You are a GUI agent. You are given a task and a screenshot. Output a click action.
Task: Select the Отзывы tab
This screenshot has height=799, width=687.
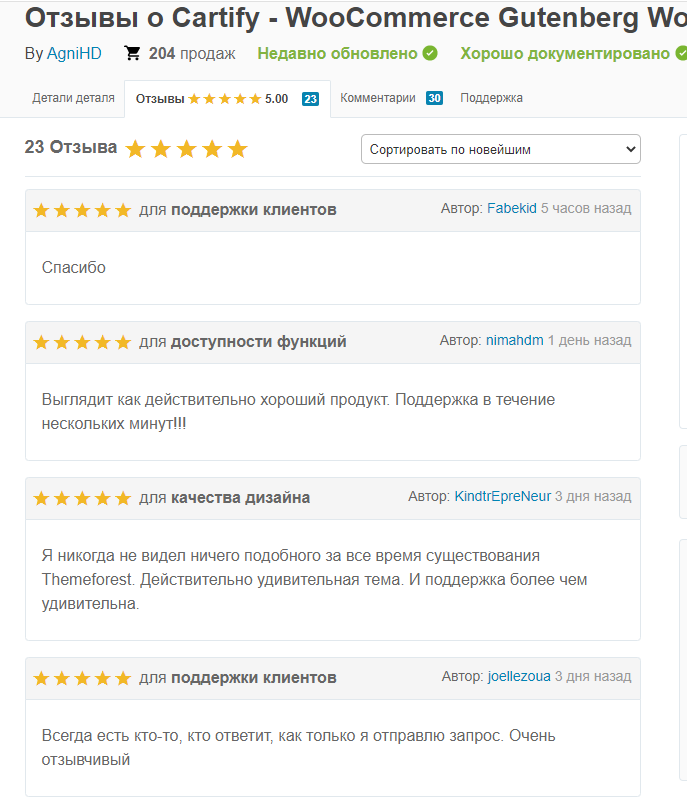(x=160, y=99)
